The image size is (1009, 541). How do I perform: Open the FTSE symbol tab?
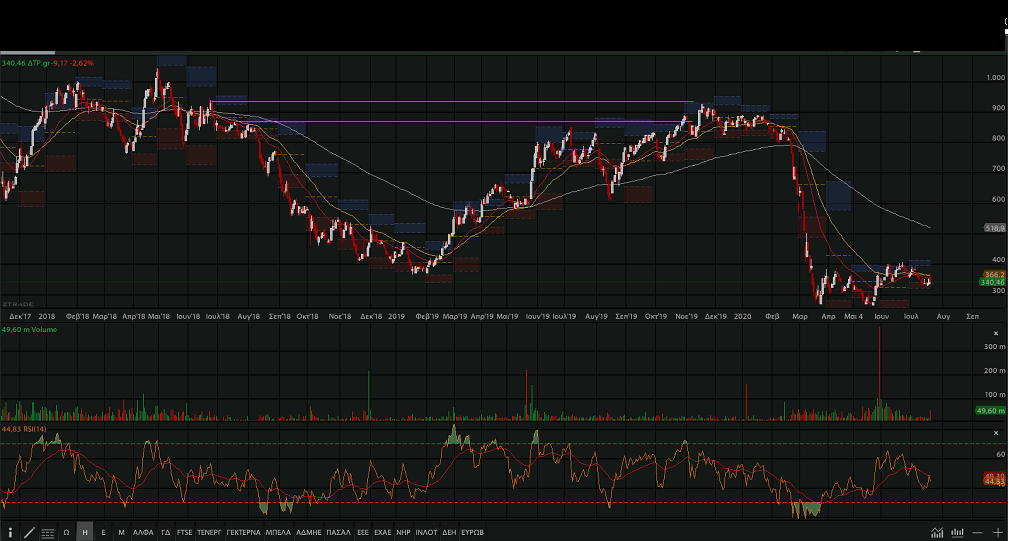click(x=184, y=532)
